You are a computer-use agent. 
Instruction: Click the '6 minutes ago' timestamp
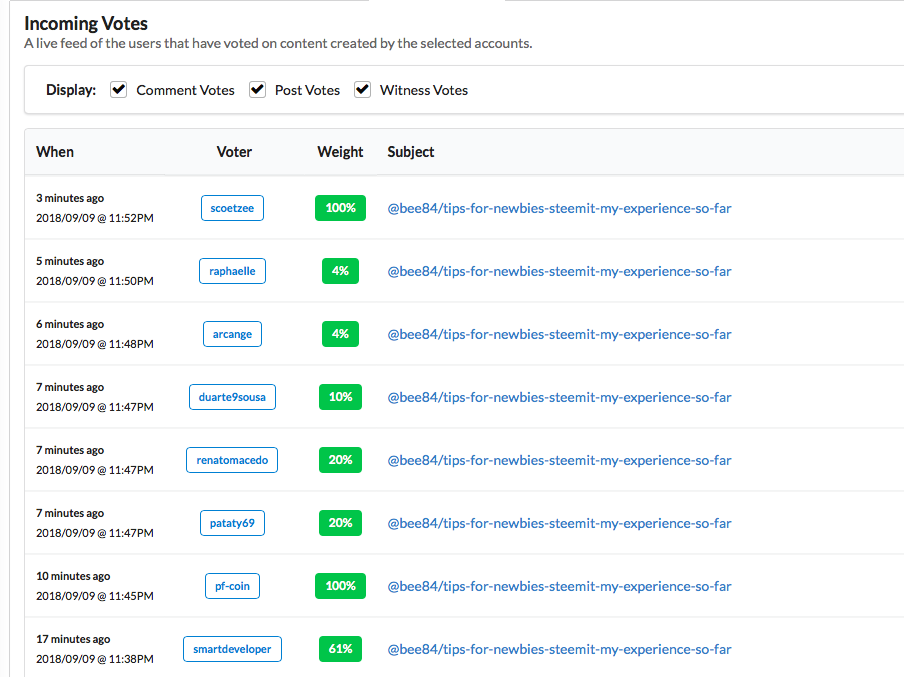click(70, 324)
